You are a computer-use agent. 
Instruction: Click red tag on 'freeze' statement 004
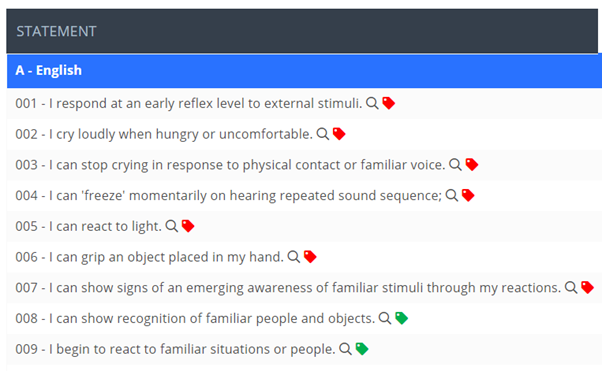[x=468, y=195]
